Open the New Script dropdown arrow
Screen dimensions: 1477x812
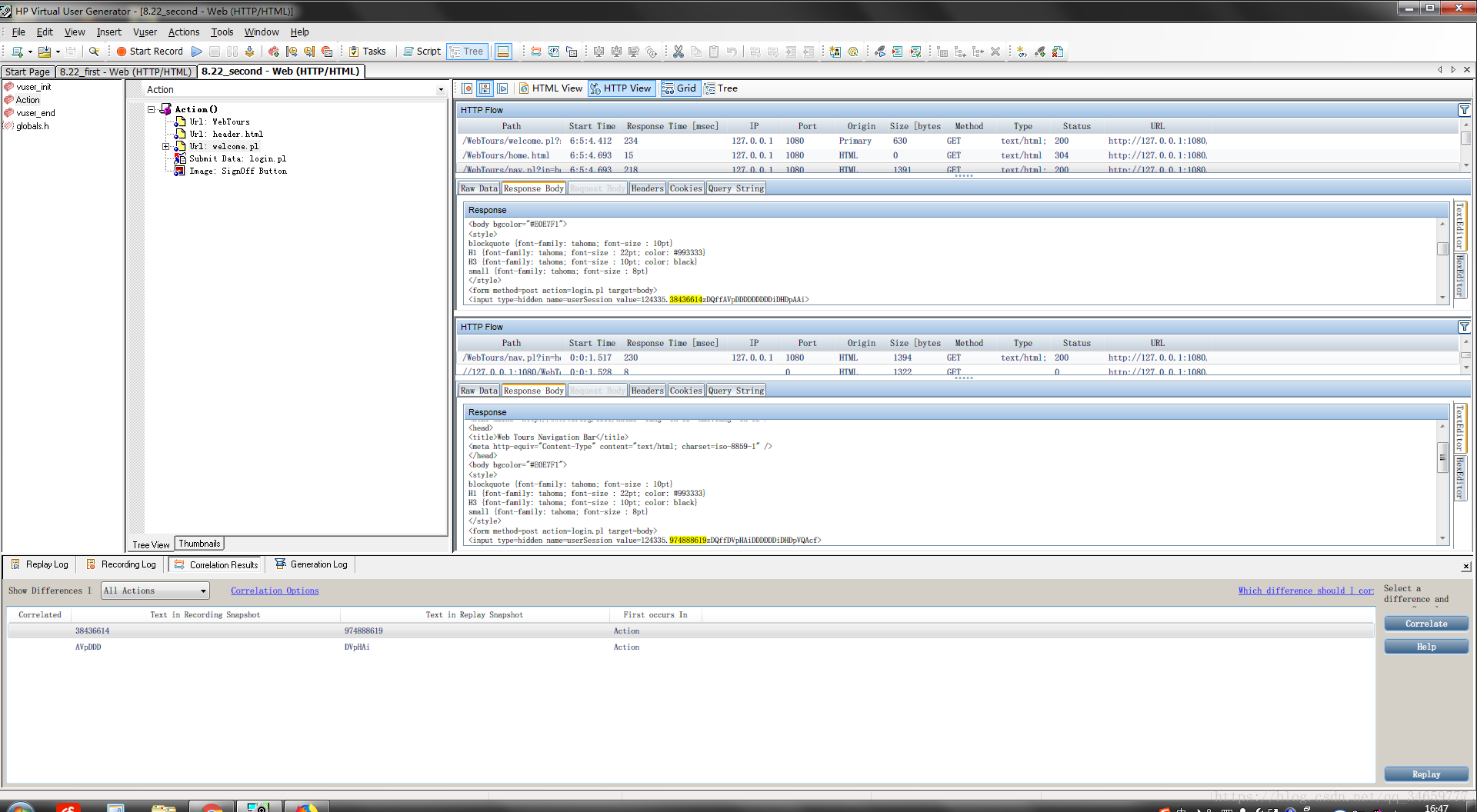click(30, 52)
